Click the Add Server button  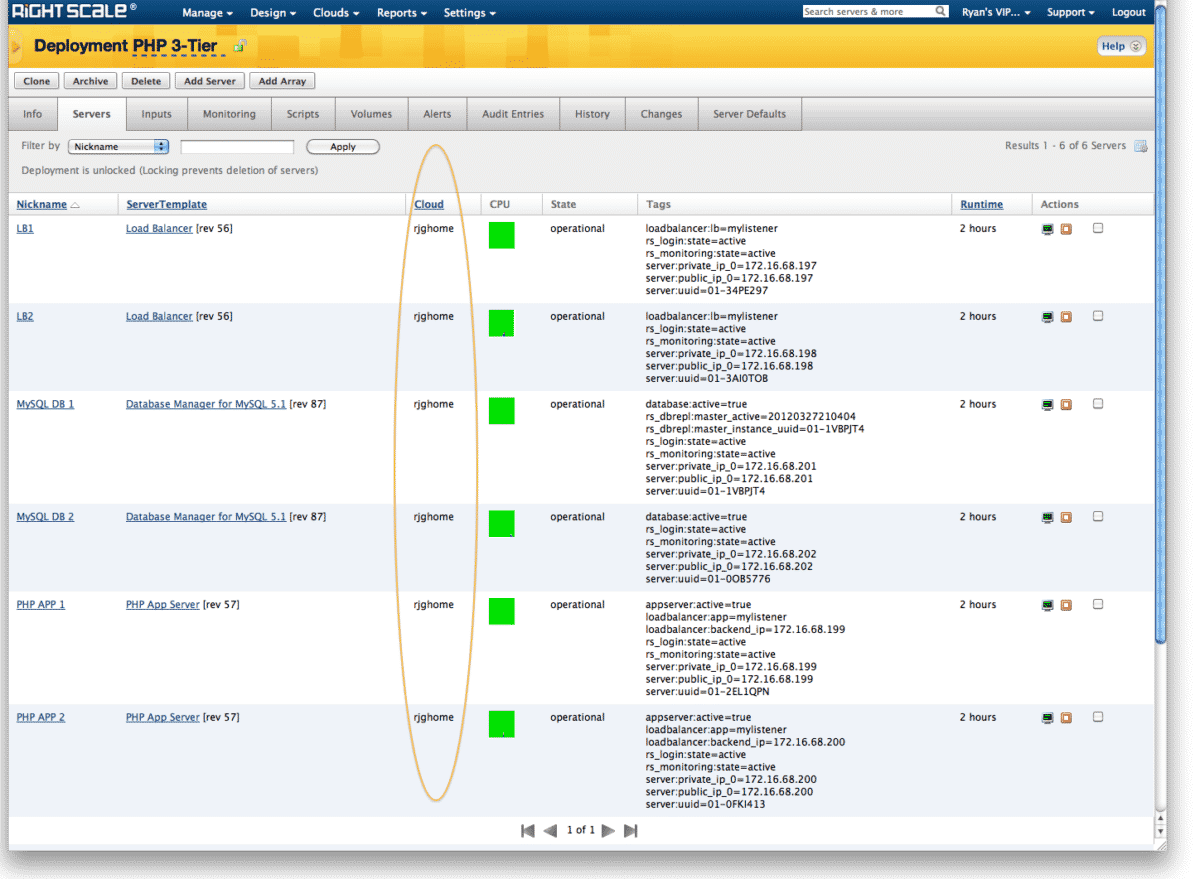coord(209,81)
